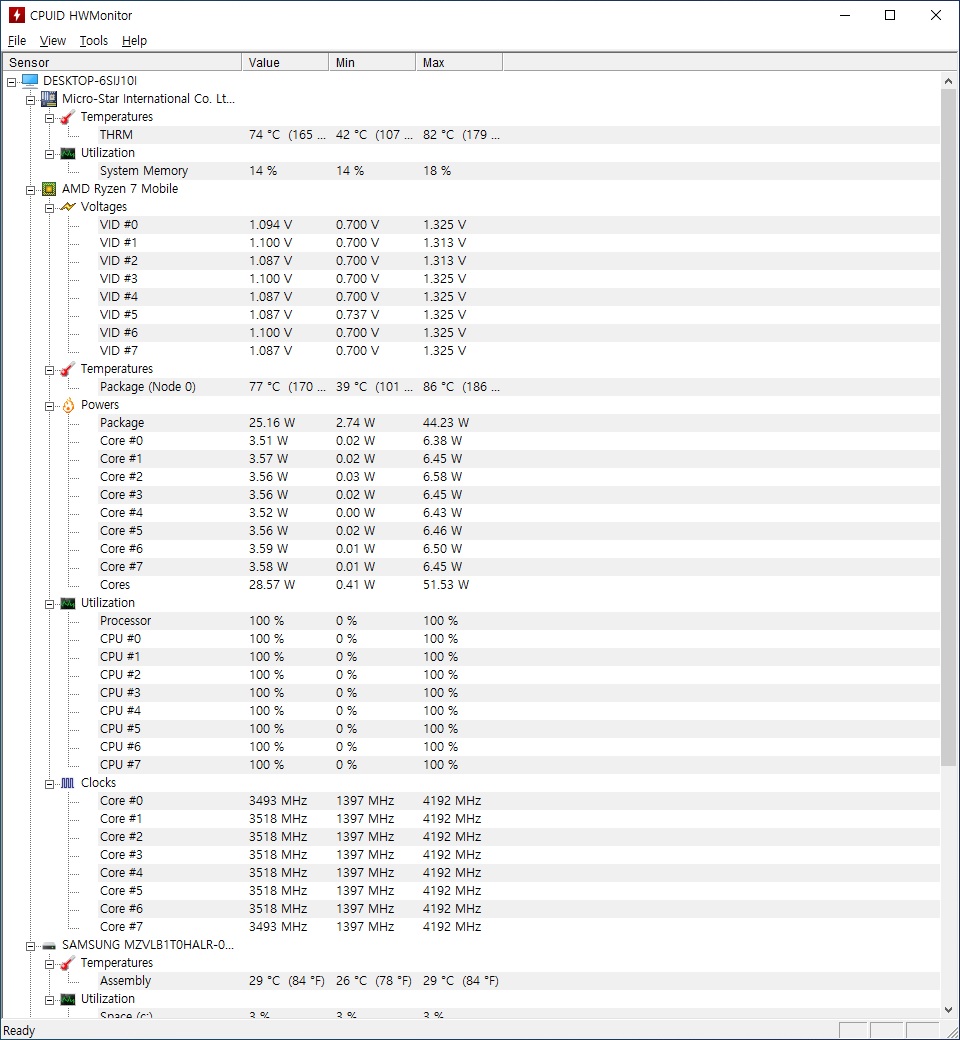The width and height of the screenshot is (960, 1040).
Task: Click the SAMSUNG drive icon
Action: [49, 946]
